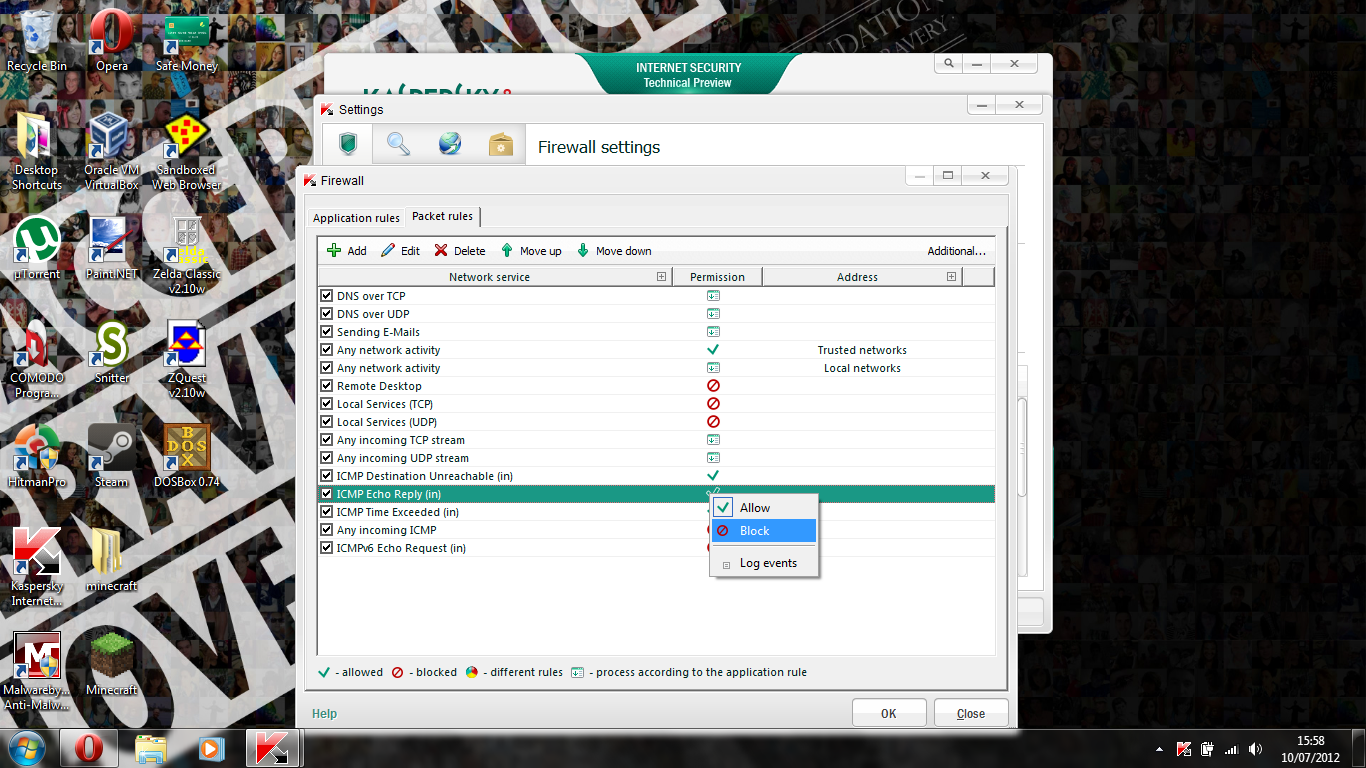
Task: Uncheck ICMPv6 Echo Request (in) rule
Action: pyautogui.click(x=326, y=548)
